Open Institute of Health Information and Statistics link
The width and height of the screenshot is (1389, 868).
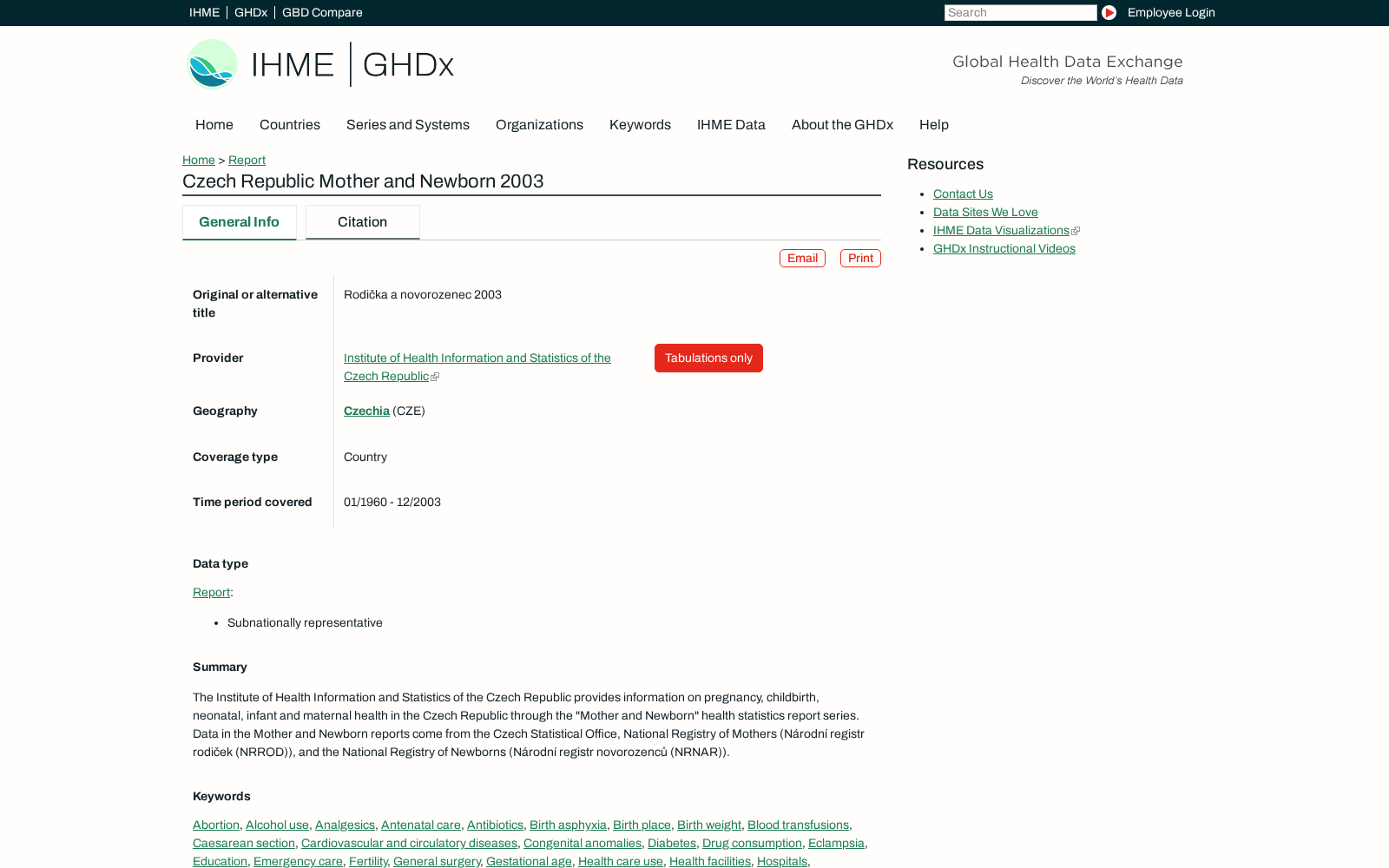point(477,367)
